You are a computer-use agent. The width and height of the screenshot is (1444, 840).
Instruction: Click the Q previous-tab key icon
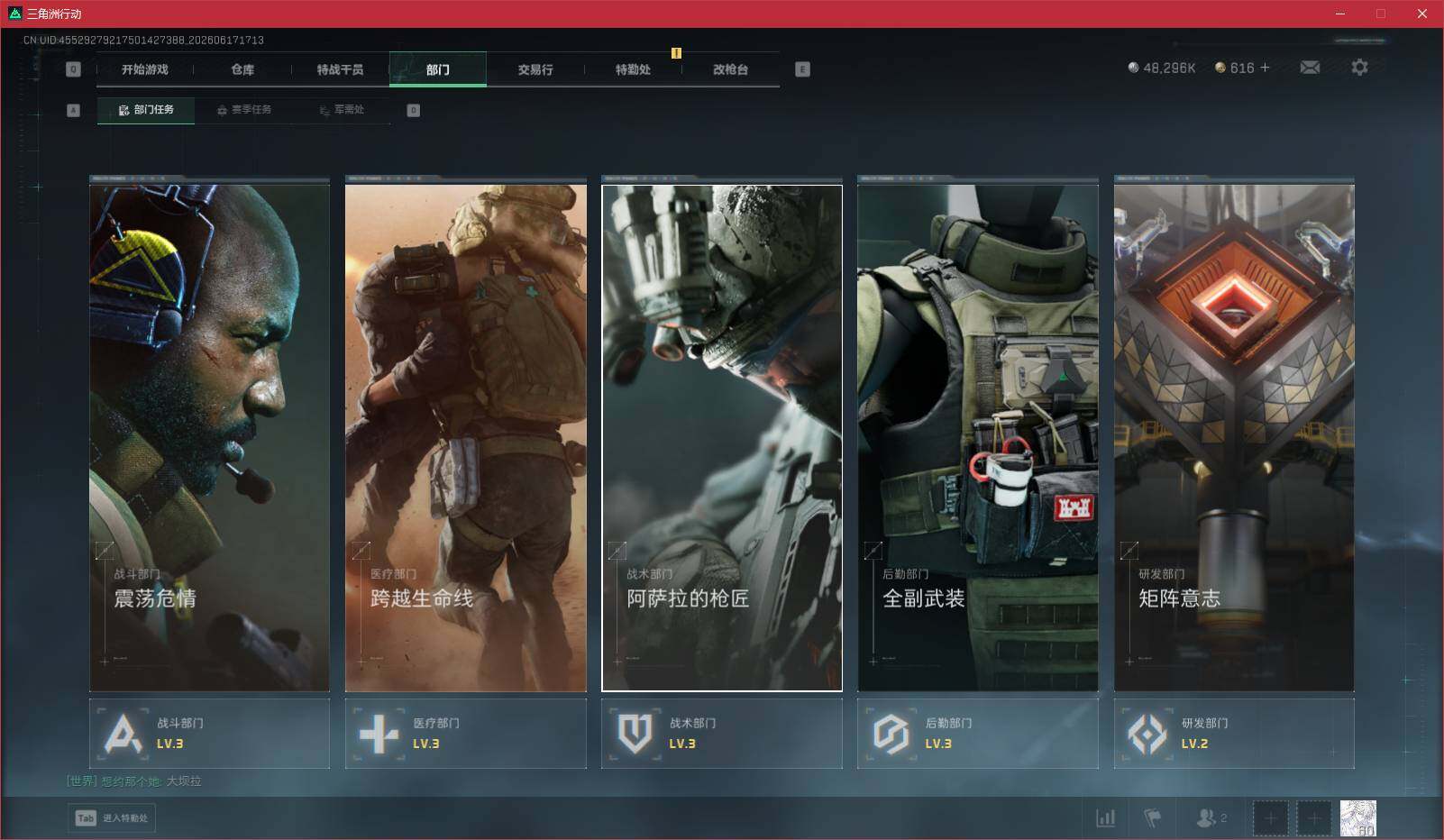click(74, 69)
